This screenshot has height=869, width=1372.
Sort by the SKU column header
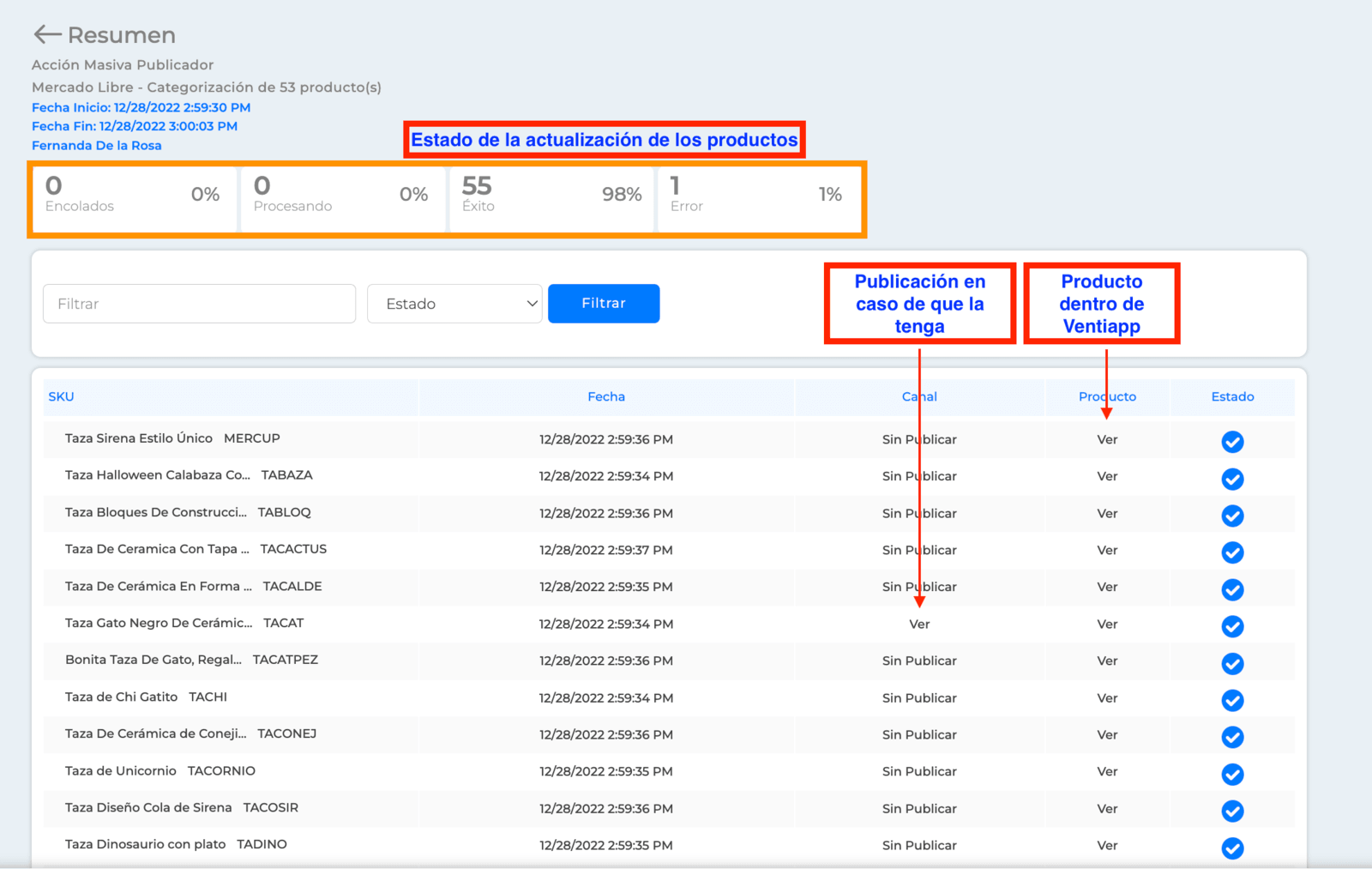61,396
